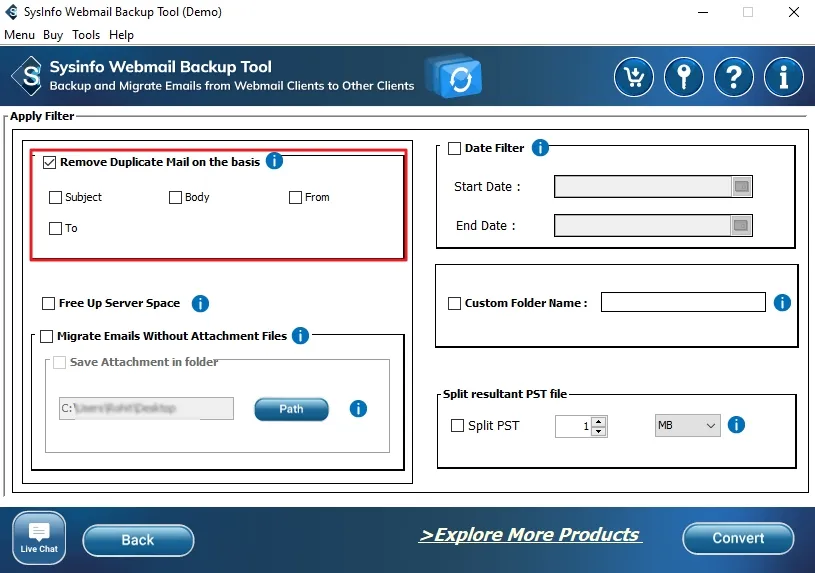The image size is (815, 573).
Task: Click the Sysinfo logo in banner
Action: [29, 76]
